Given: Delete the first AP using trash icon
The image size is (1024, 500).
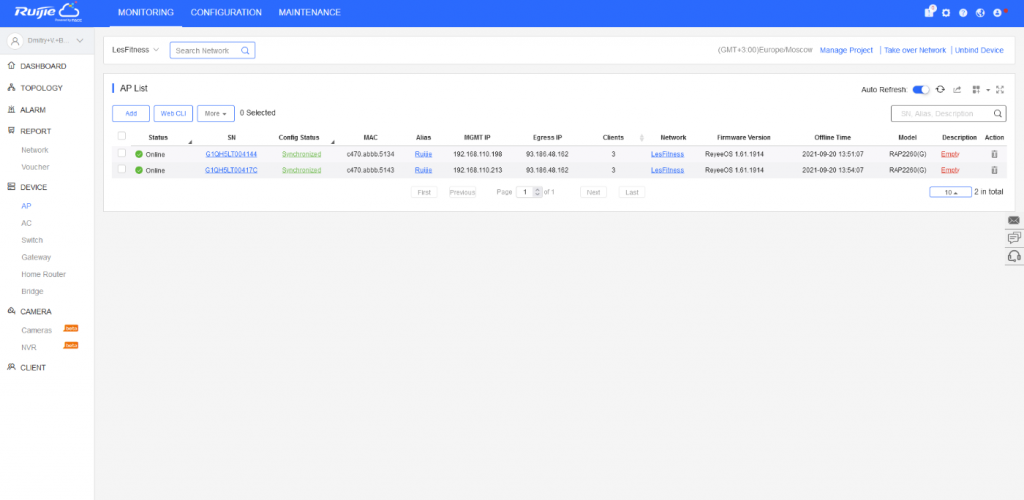Looking at the screenshot, I should point(994,155).
